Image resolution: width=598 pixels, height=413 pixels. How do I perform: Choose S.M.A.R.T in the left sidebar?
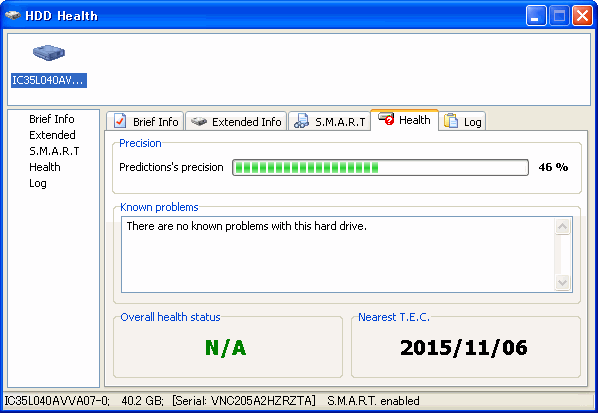click(x=54, y=151)
